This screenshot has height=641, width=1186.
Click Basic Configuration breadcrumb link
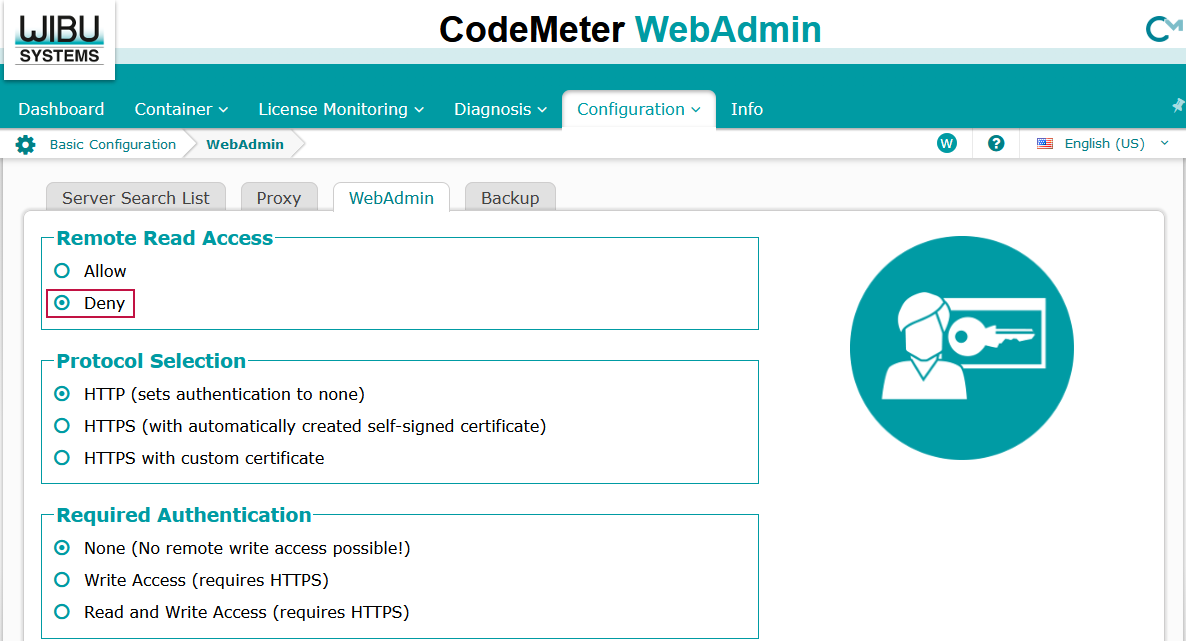pyautogui.click(x=113, y=145)
